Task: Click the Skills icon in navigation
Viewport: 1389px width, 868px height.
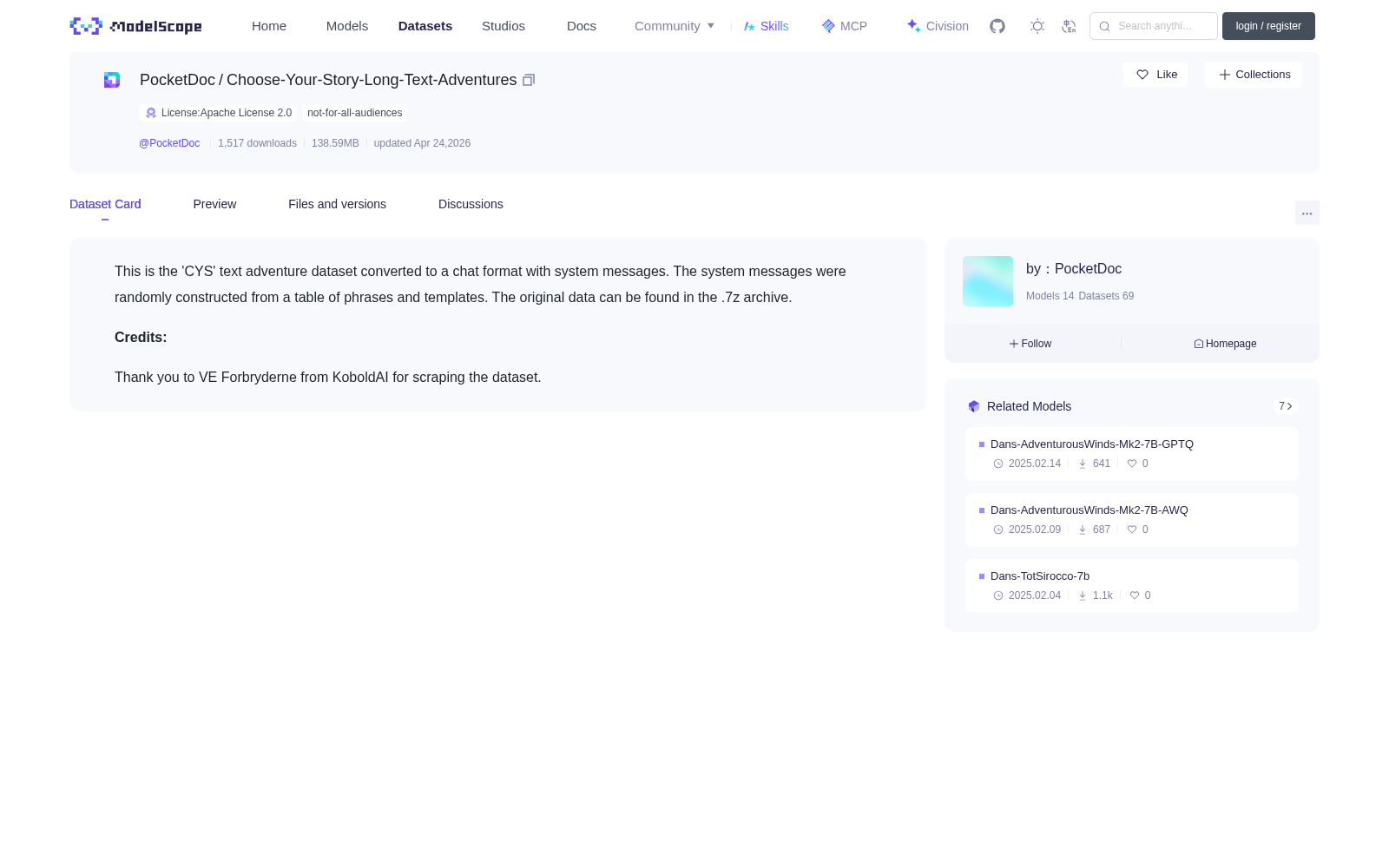Action: coord(749,26)
